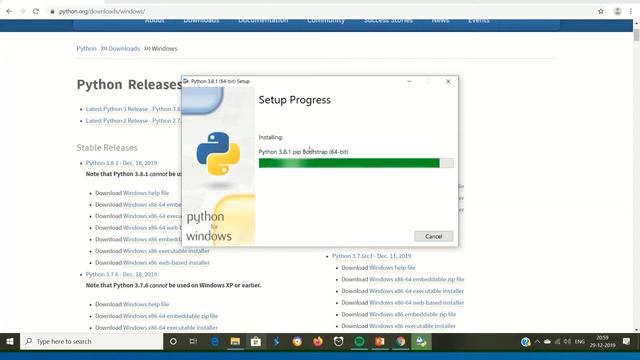The height and width of the screenshot is (360, 640).
Task: Reload the python.org page
Action: click(36, 11)
